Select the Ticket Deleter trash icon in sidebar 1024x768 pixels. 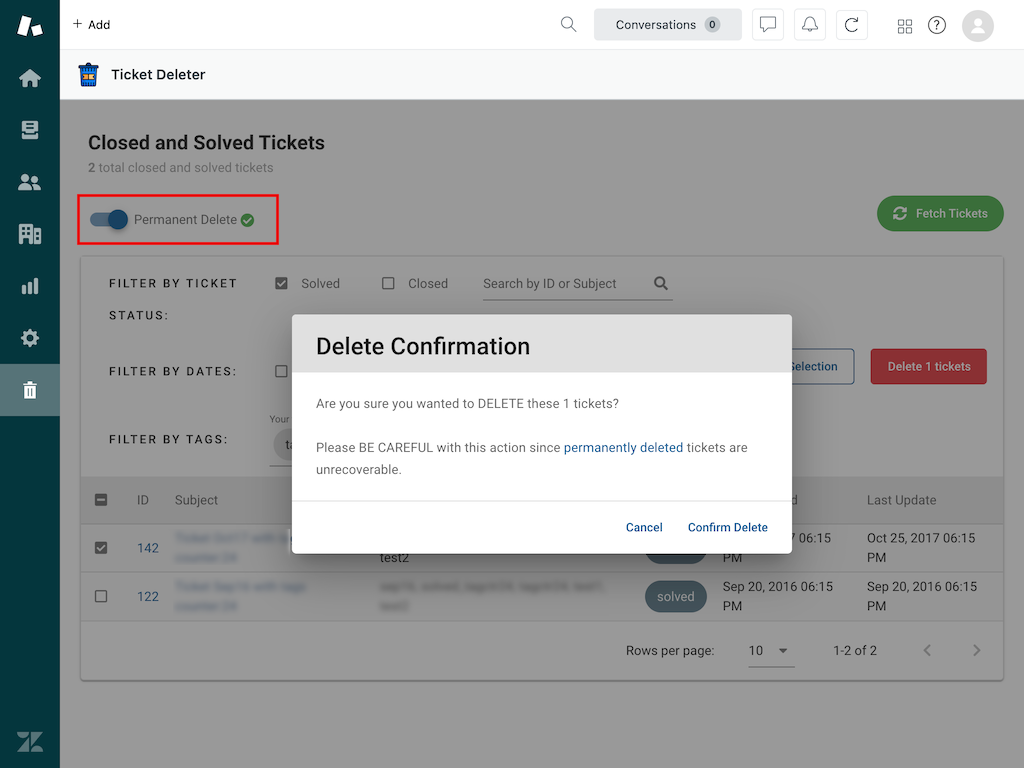coord(29,390)
